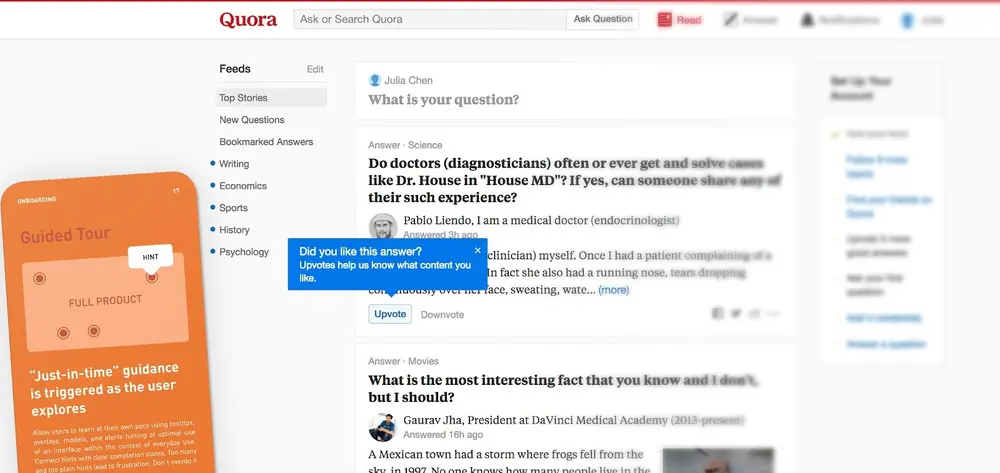The image size is (1000, 473).
Task: Open the Economics topic feed
Action: click(243, 186)
